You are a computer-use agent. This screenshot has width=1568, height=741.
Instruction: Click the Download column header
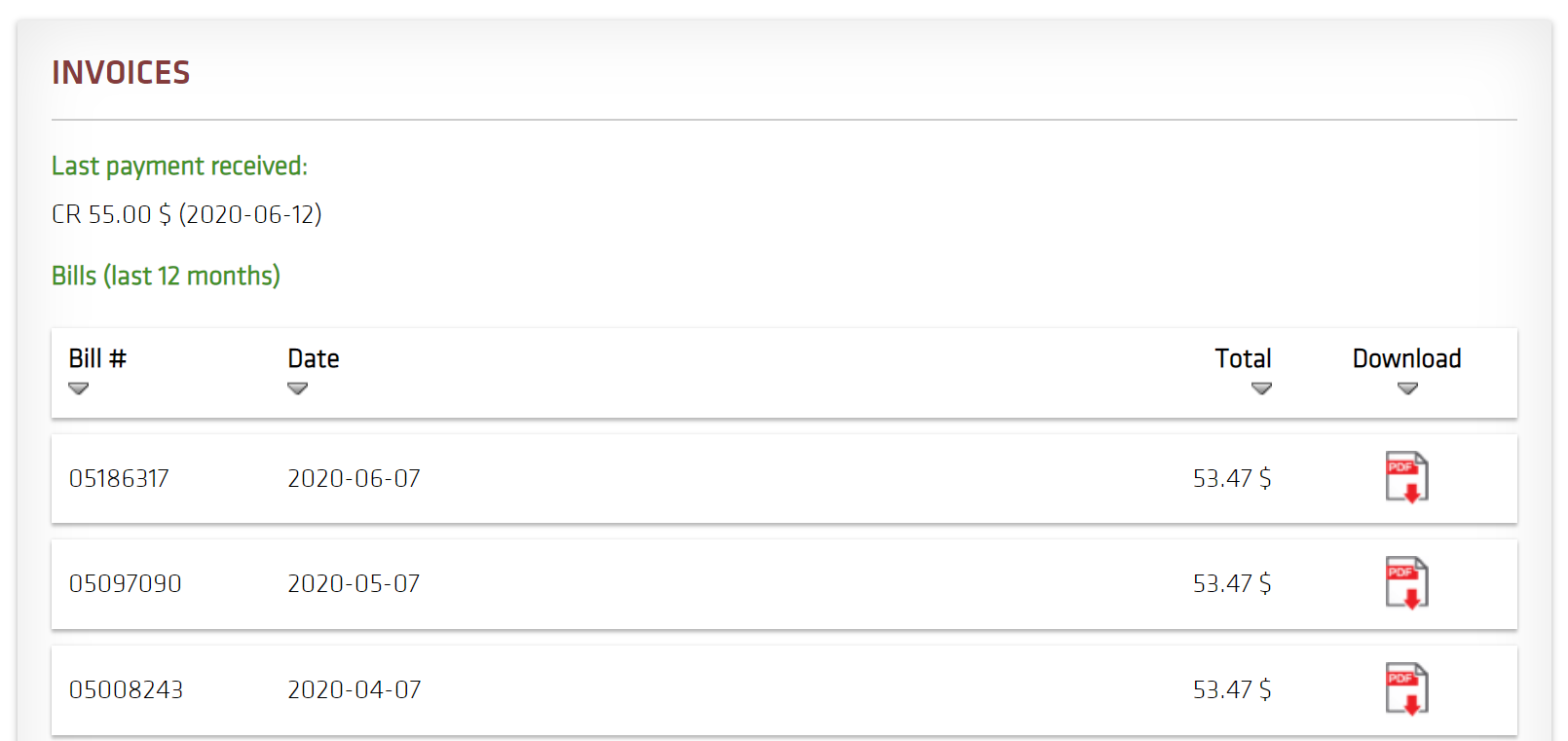tap(1406, 358)
